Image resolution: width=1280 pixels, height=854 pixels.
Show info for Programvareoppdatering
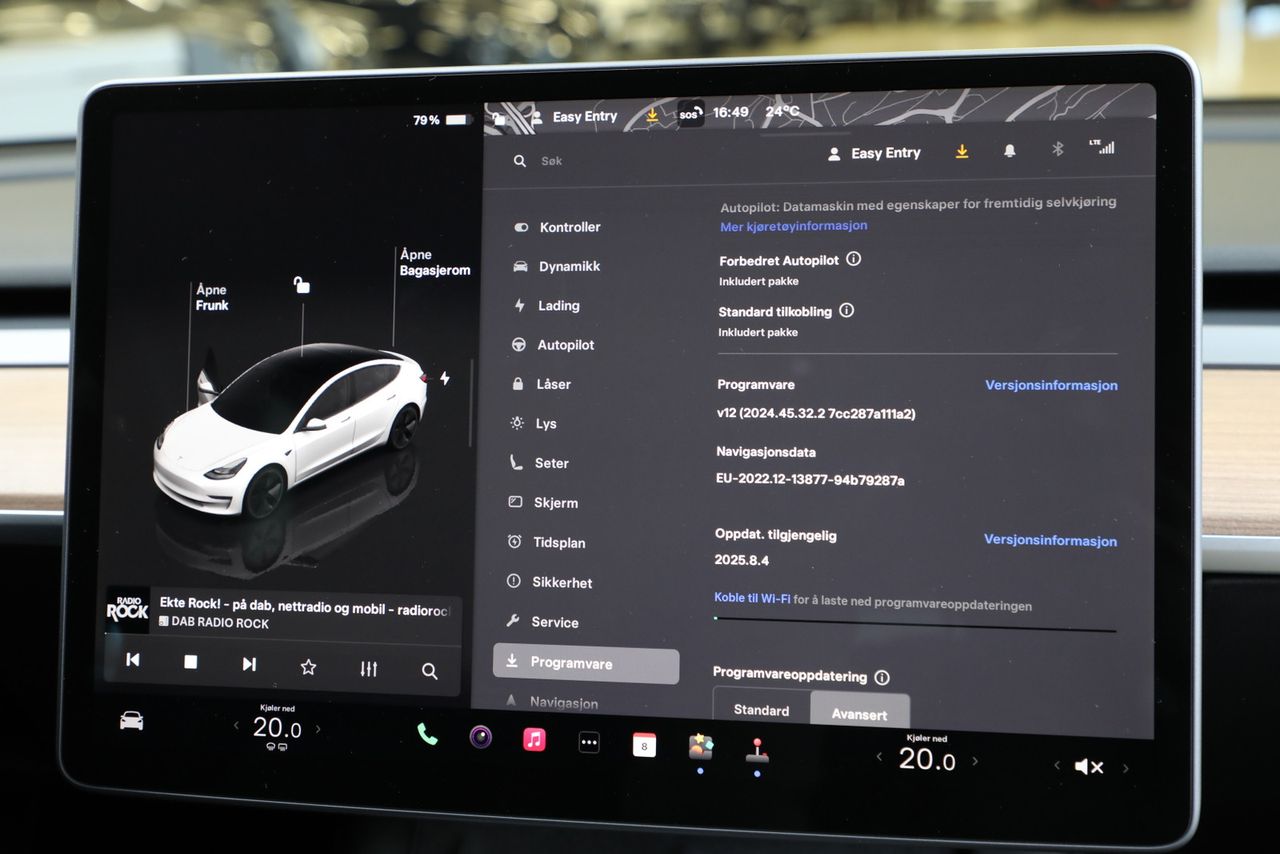pos(881,678)
